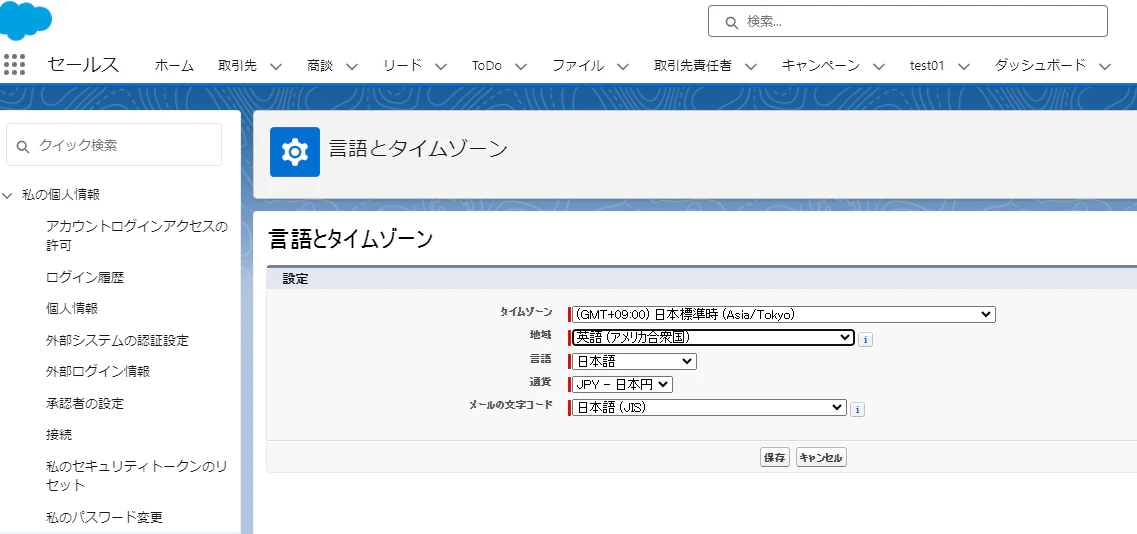Collapse the 私の個人情報 section
1137x534 pixels.
click(8, 194)
